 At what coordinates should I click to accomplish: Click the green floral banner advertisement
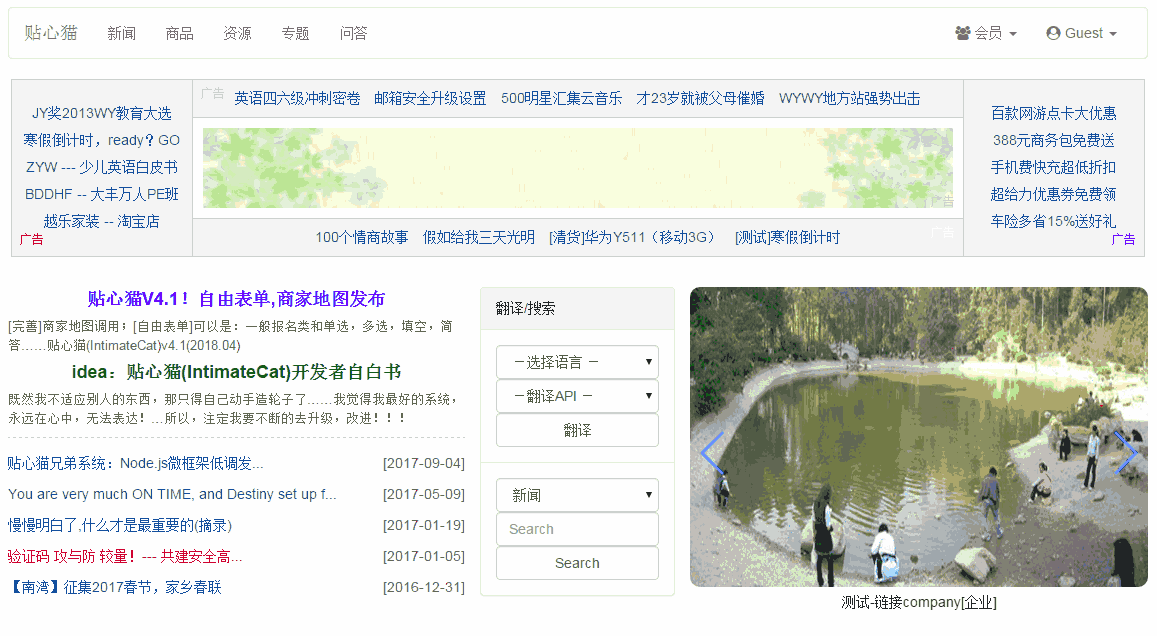(x=577, y=167)
